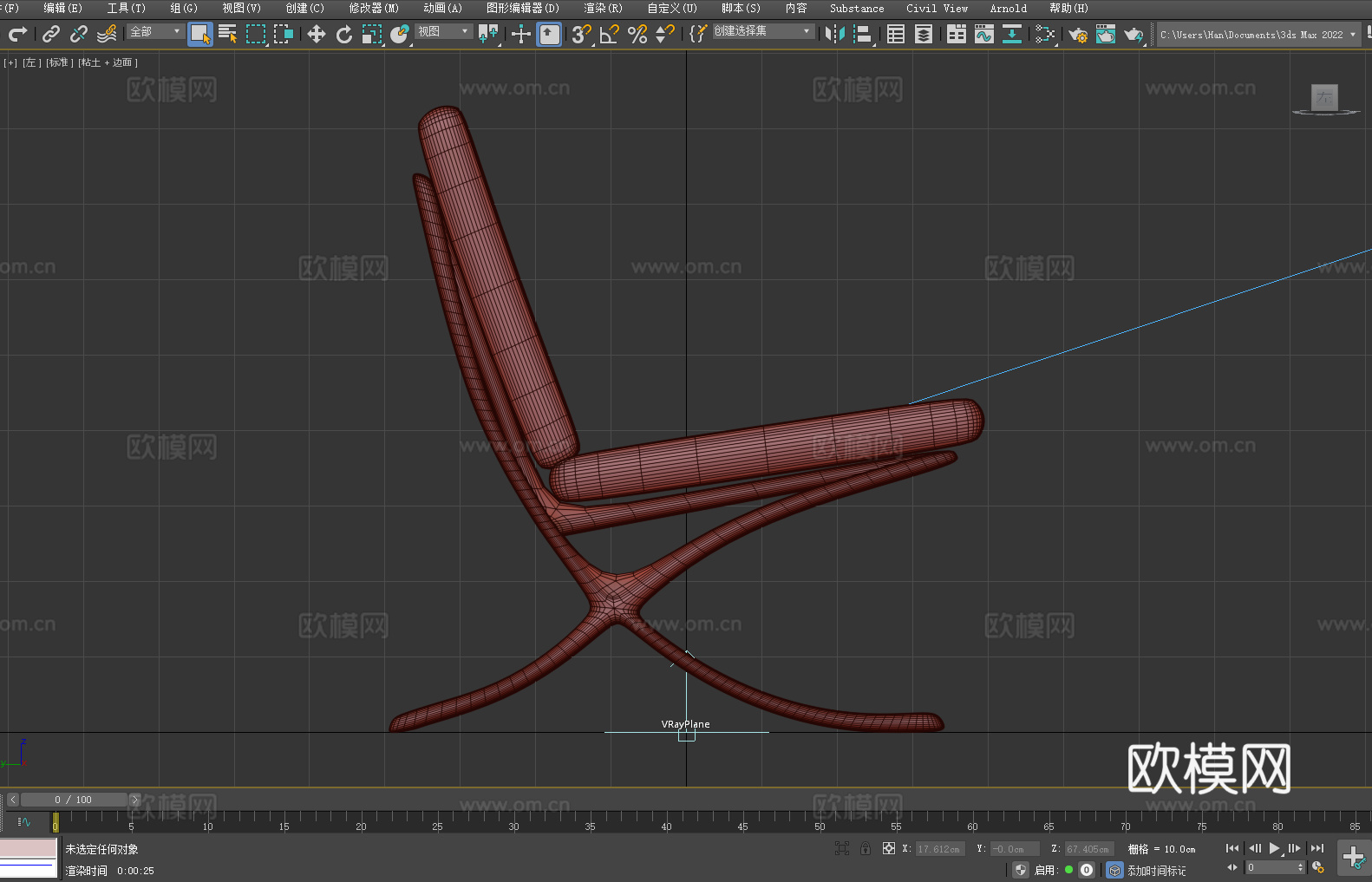Screen dimensions: 1372x882
Task: Open Arnold menu
Action: pos(1009,8)
